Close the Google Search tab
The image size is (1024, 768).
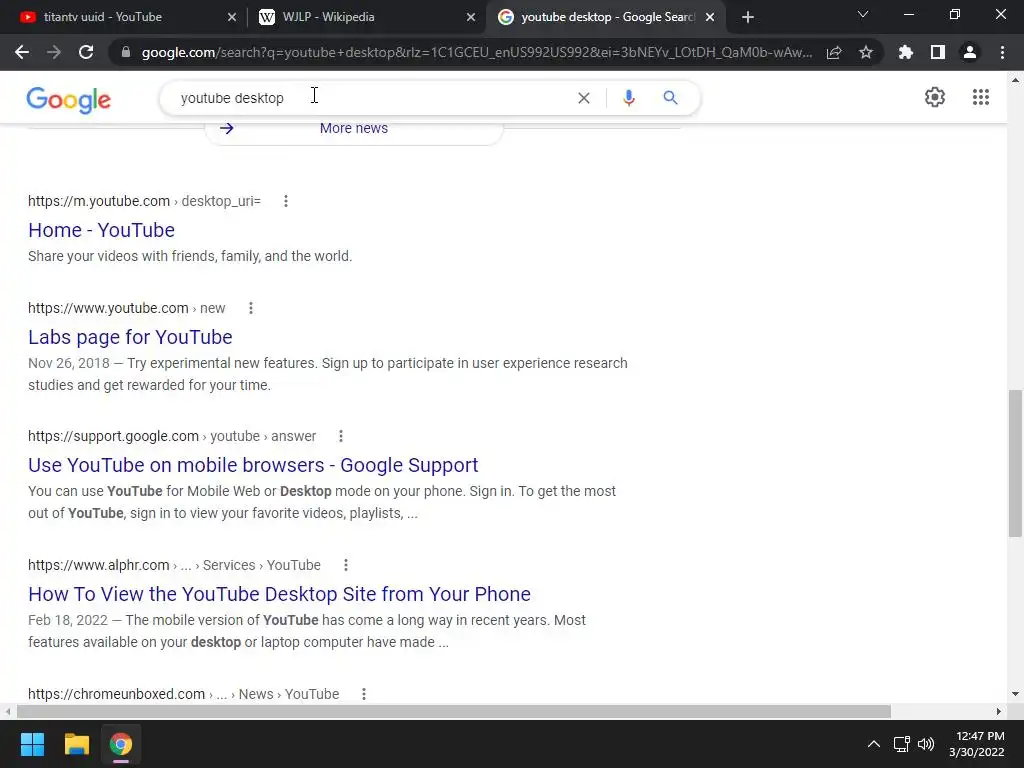(x=710, y=17)
